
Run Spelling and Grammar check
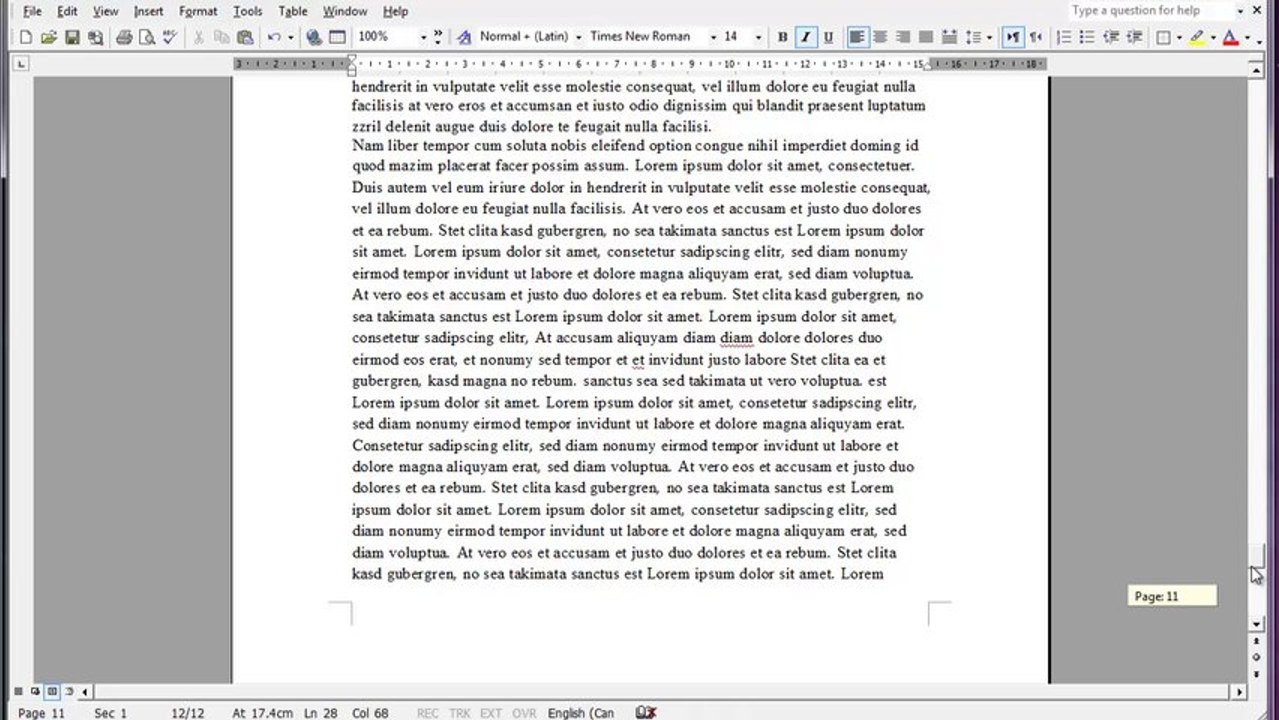coord(170,37)
